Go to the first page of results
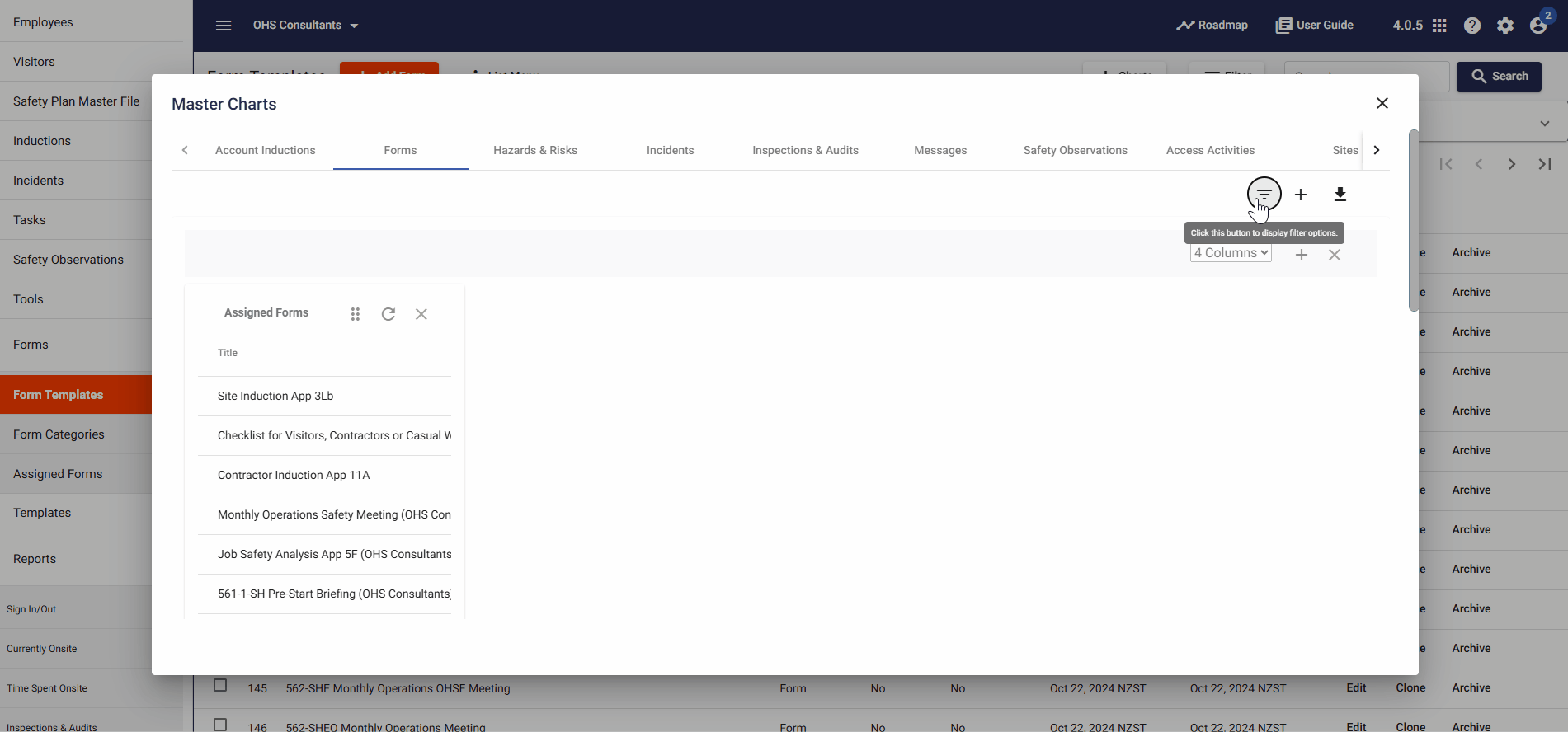The width and height of the screenshot is (1568, 732). [x=1446, y=164]
